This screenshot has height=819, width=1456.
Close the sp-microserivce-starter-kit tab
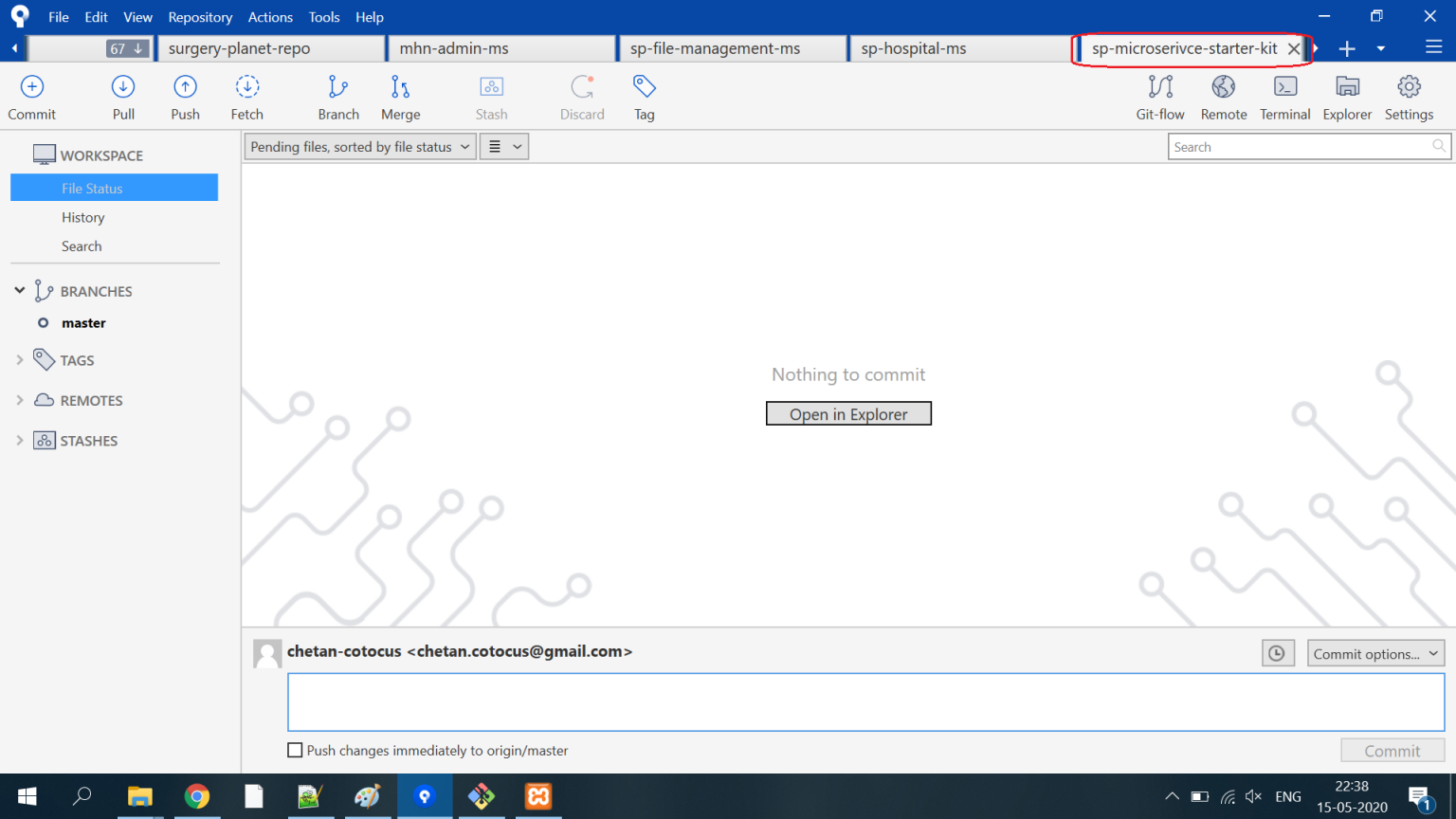(1293, 48)
